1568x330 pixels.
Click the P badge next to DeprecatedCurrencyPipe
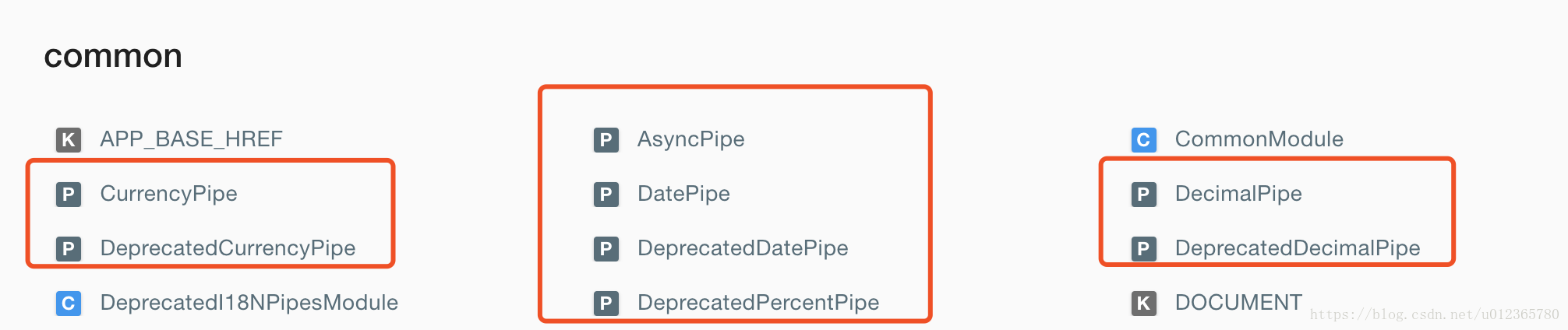coord(69,248)
